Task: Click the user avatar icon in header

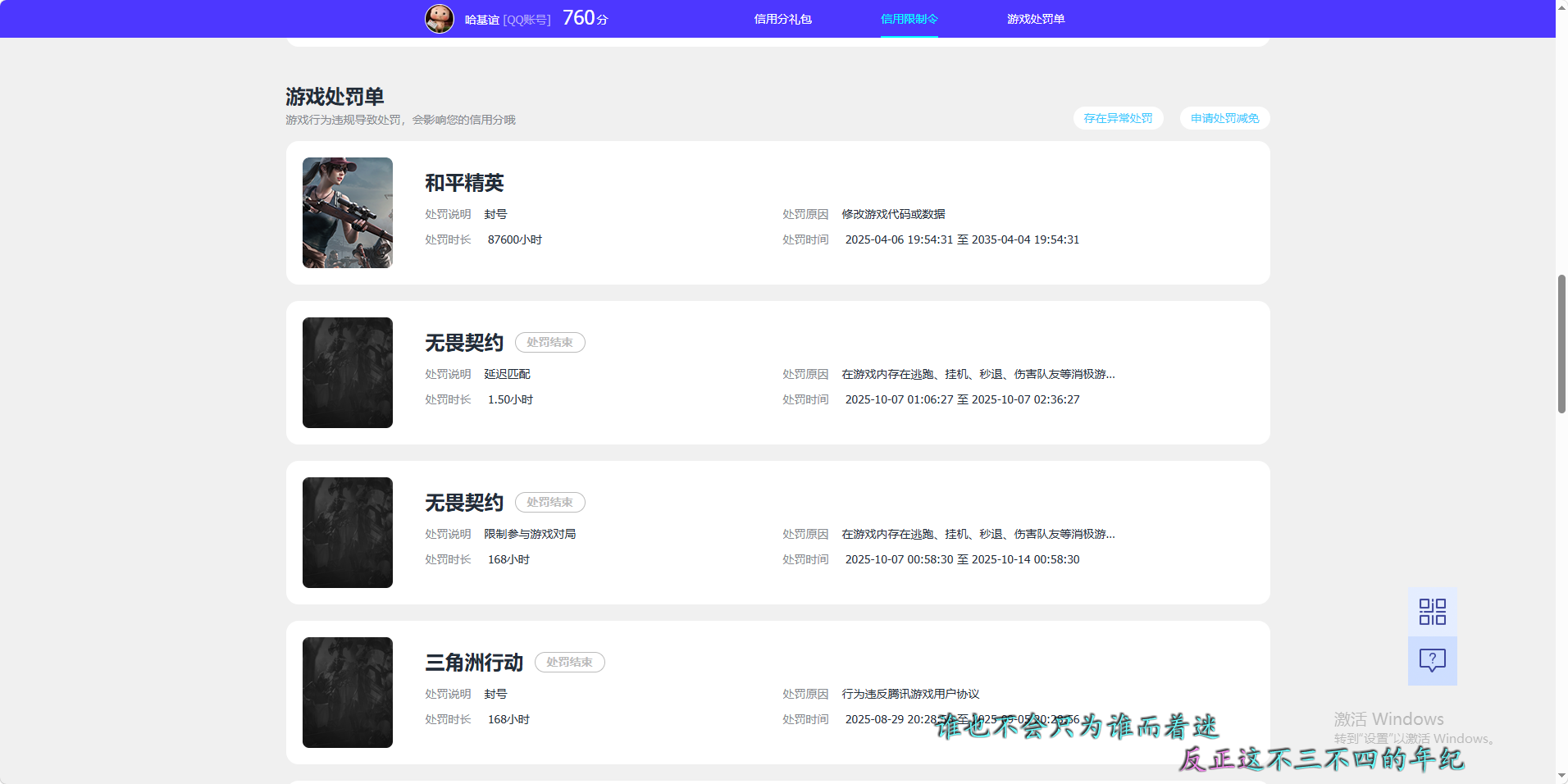Action: (439, 18)
